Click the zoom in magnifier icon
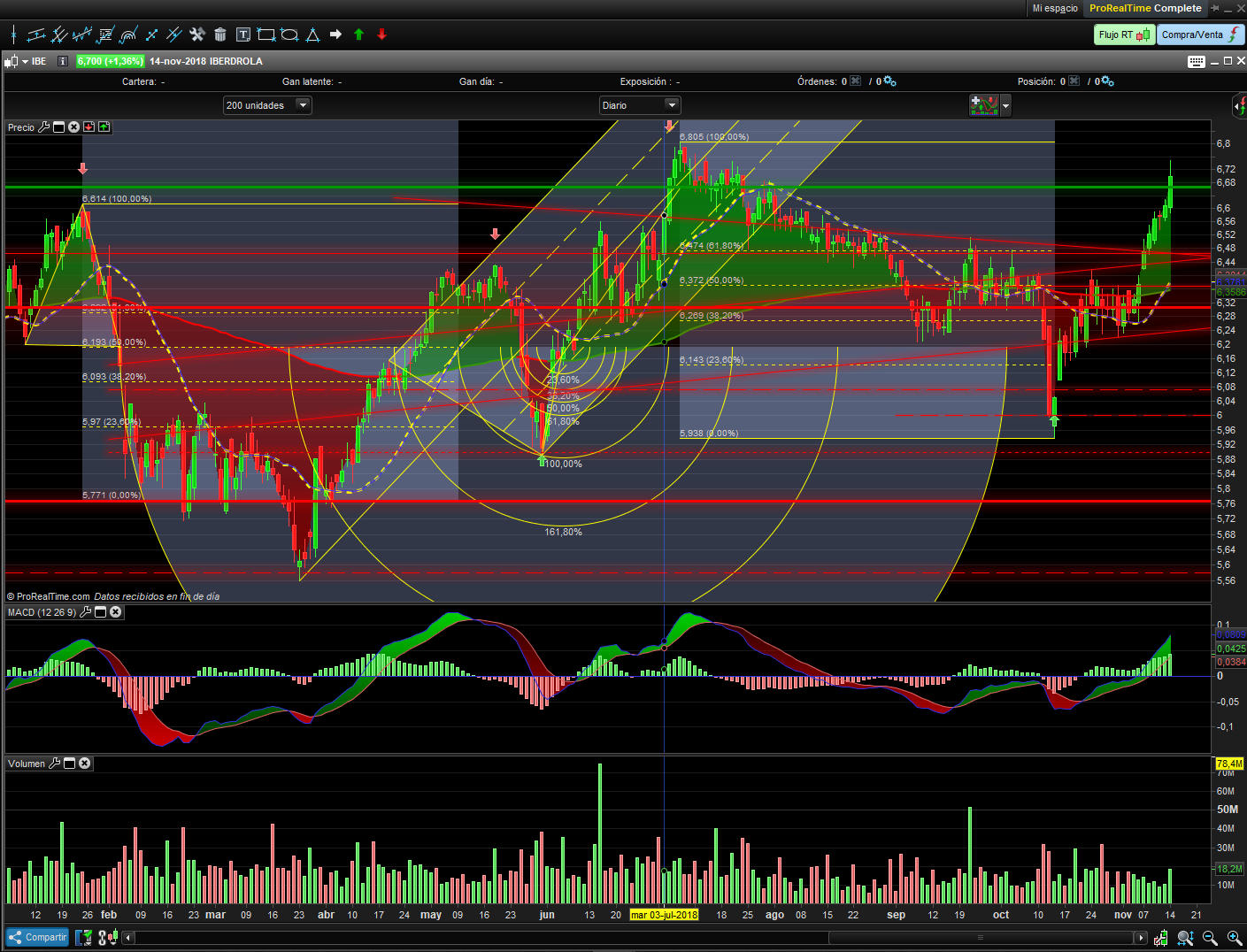 [x=1235, y=938]
